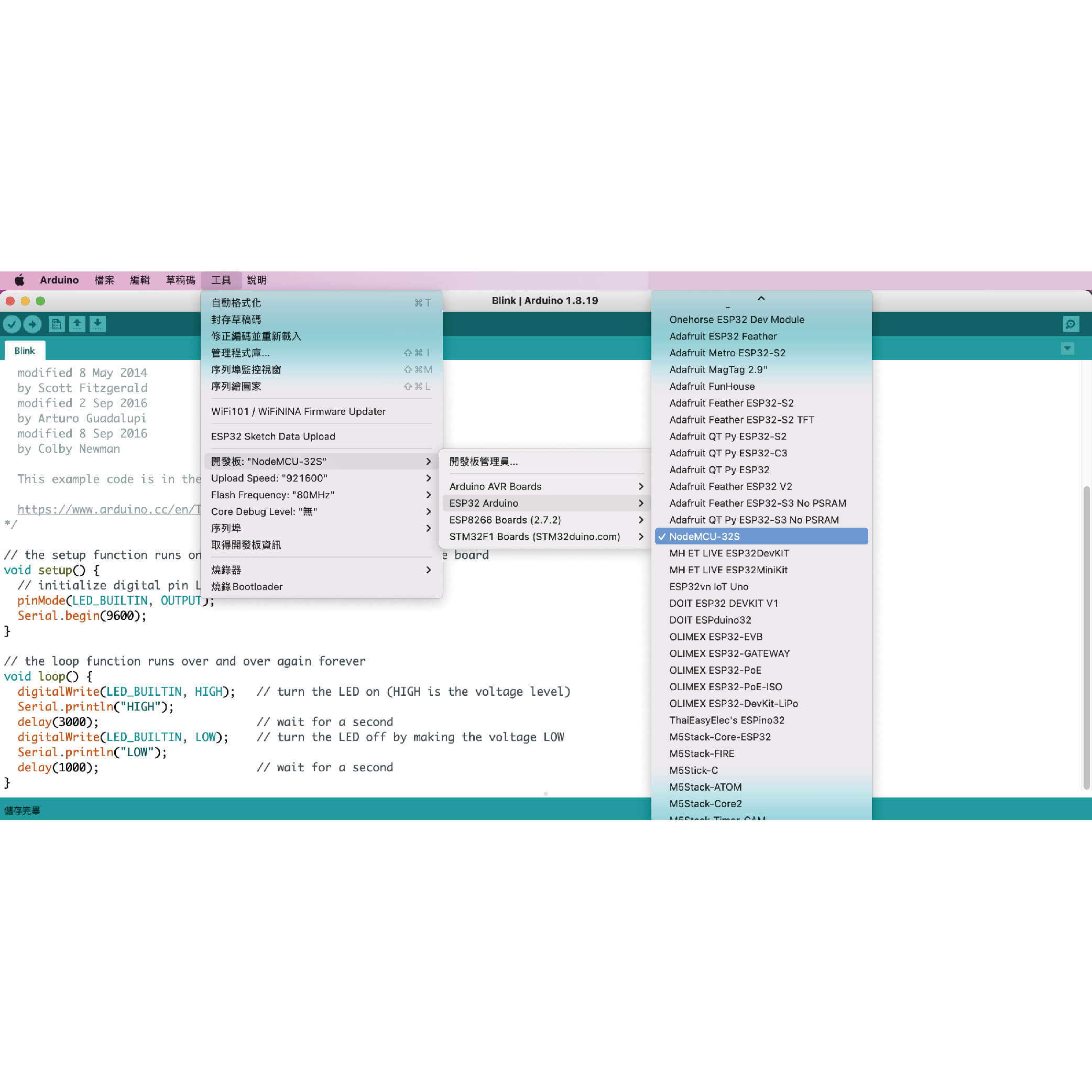
Task: Click the Save sketch down-arrow icon
Action: click(98, 324)
